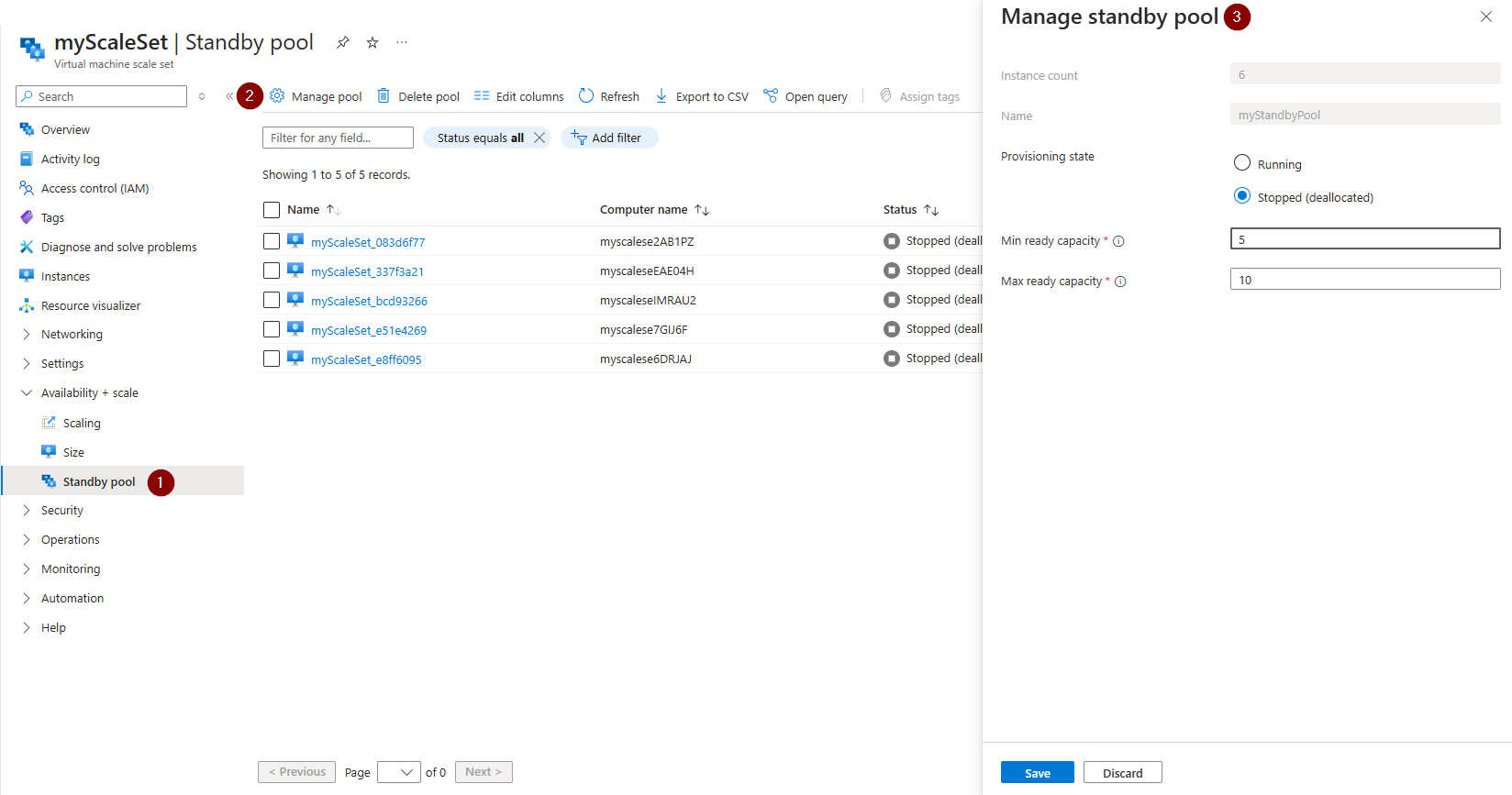Screen dimensions: 1512x795
Task: Go to the Next page
Action: 484,772
